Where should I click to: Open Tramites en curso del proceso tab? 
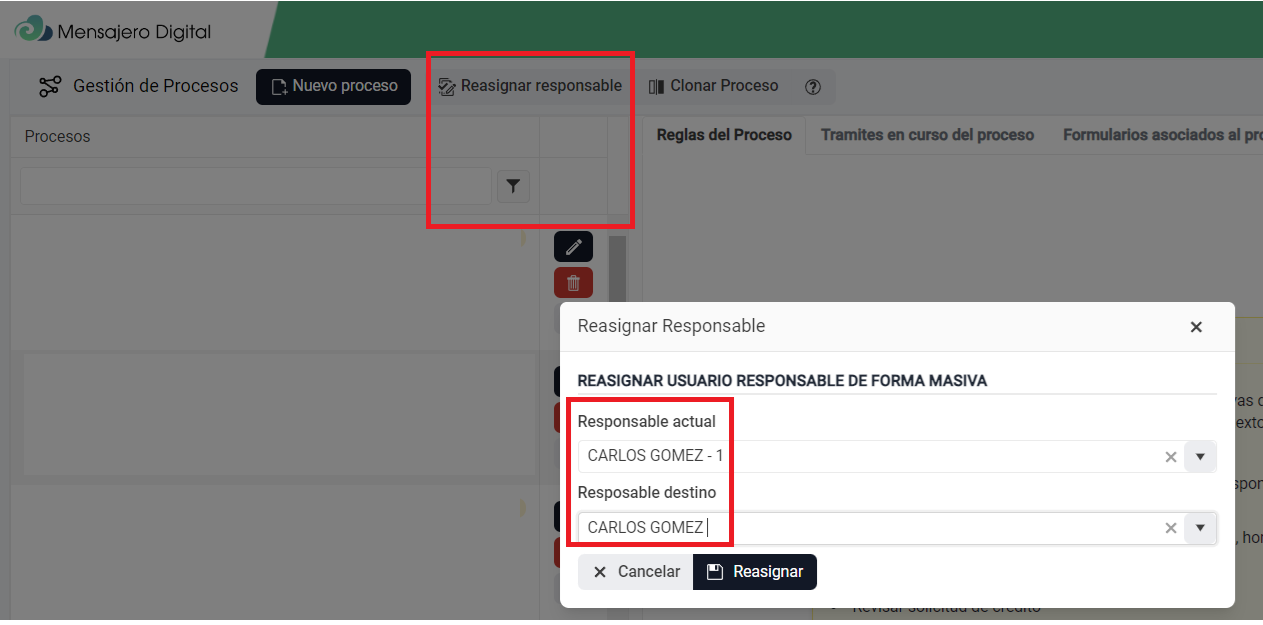coord(927,135)
